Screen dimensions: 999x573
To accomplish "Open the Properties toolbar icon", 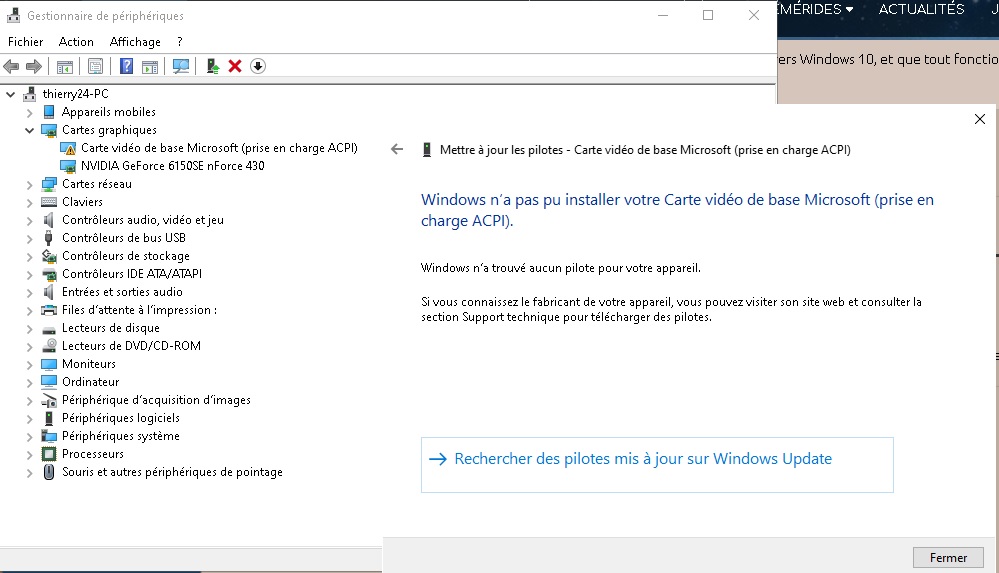I will click(x=95, y=66).
